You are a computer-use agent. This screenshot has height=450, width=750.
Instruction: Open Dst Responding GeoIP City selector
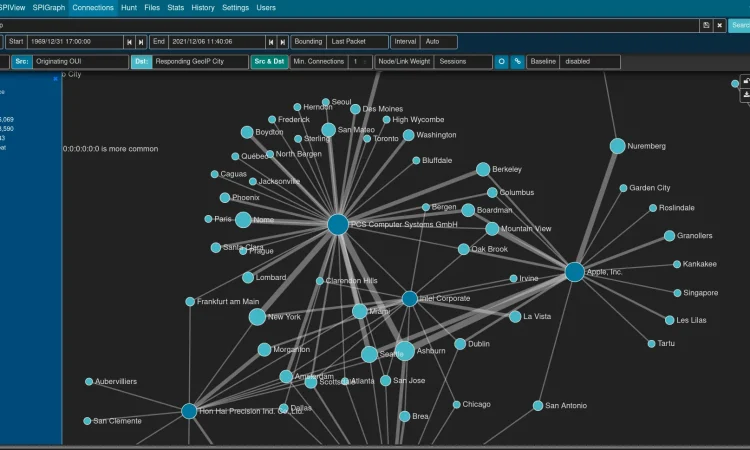pyautogui.click(x=200, y=62)
